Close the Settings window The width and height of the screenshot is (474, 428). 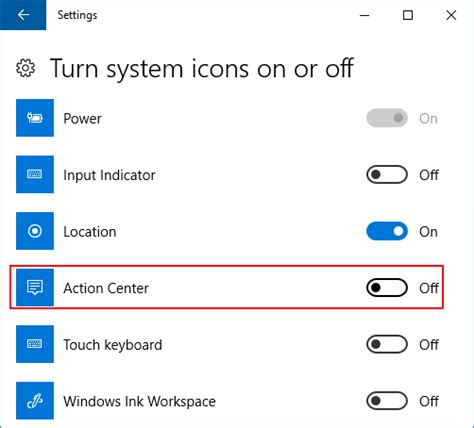tap(451, 15)
